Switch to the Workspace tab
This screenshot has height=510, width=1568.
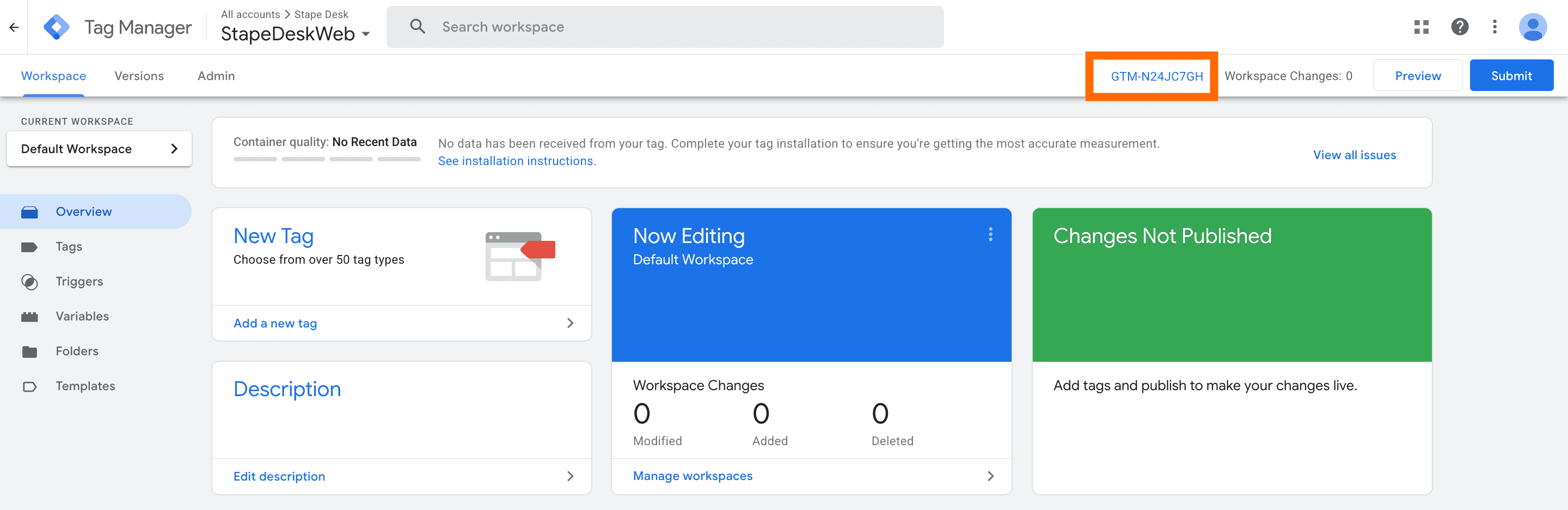click(x=53, y=76)
